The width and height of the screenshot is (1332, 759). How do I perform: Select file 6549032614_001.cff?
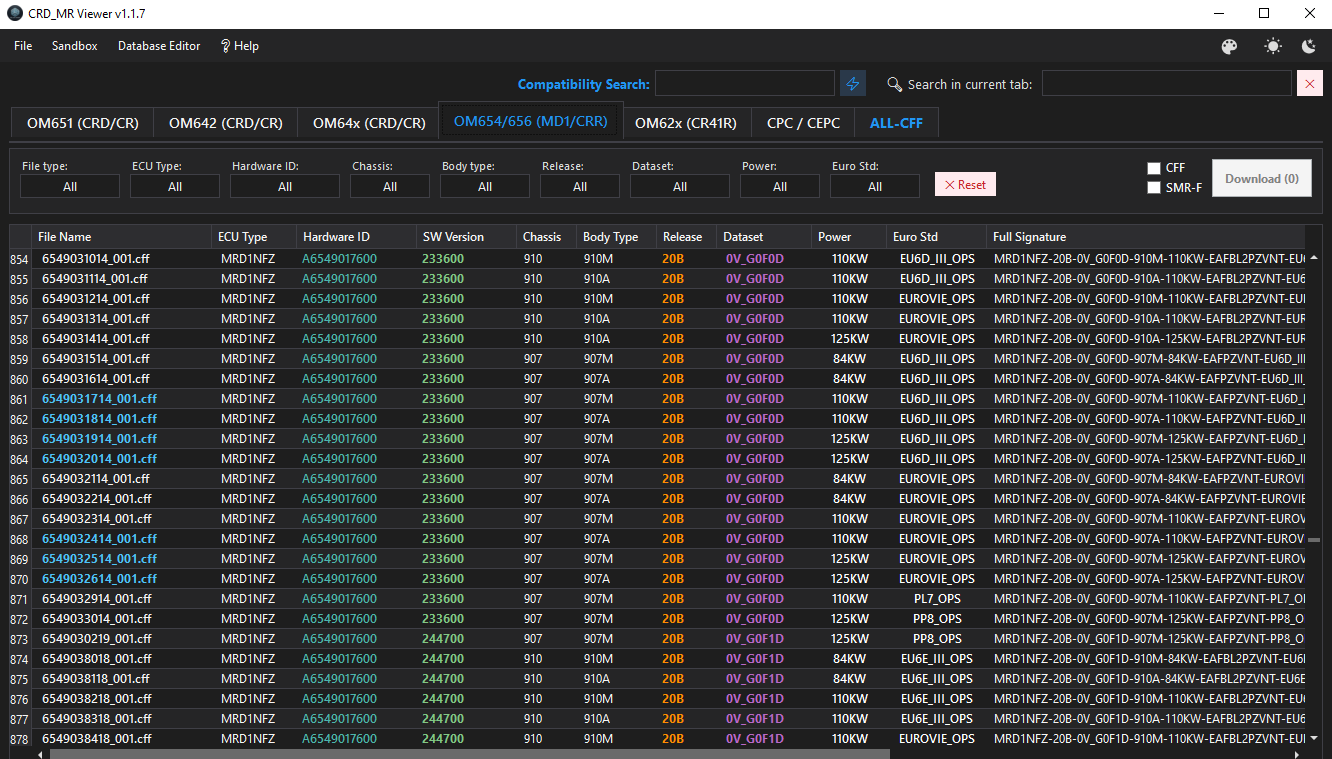pyautogui.click(x=99, y=579)
